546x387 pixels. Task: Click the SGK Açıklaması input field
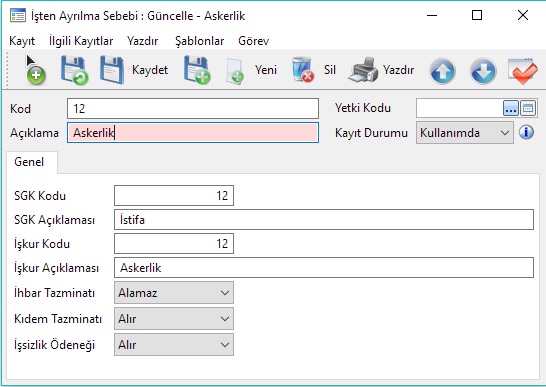tap(324, 219)
